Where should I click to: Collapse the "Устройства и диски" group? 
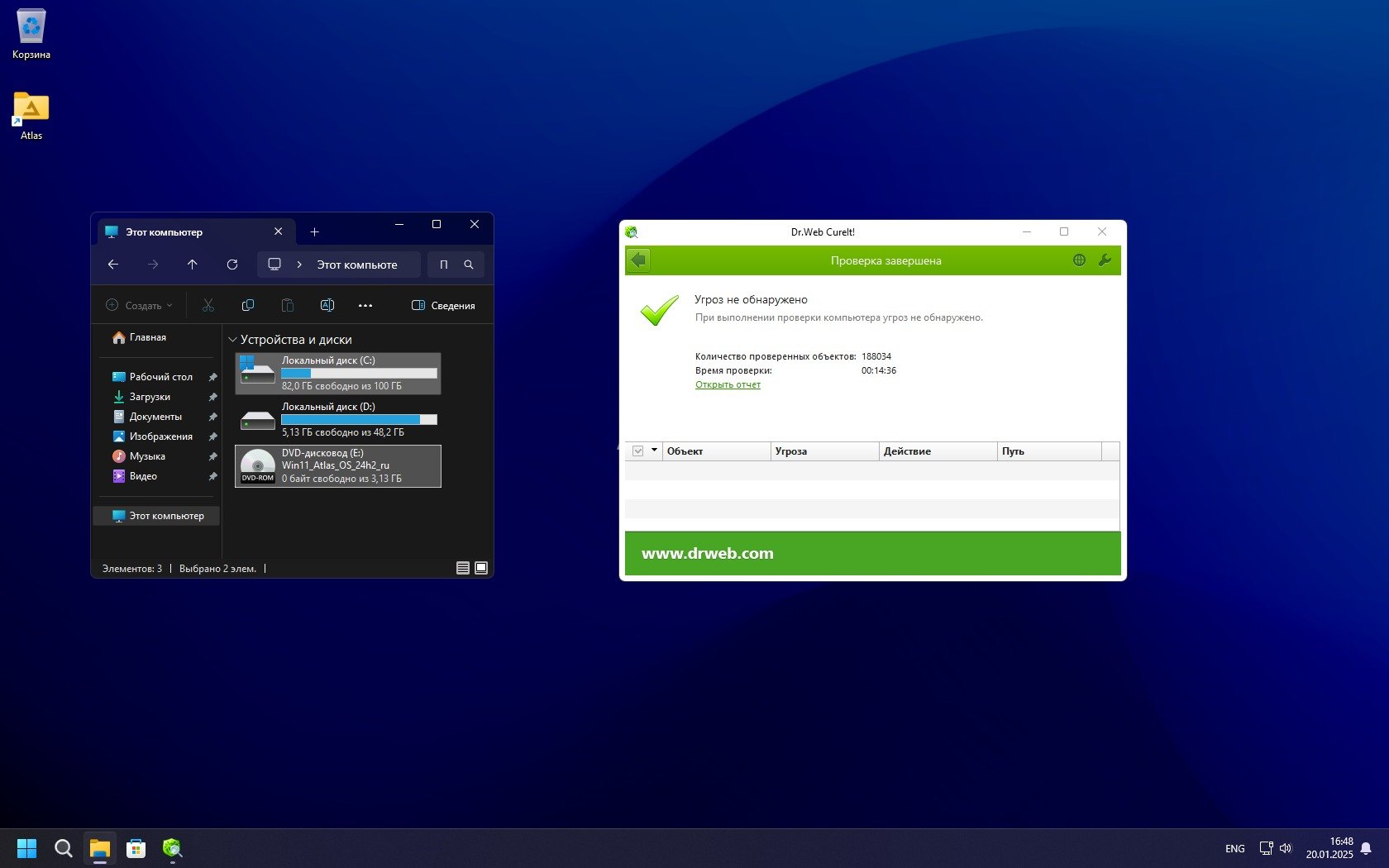[232, 340]
